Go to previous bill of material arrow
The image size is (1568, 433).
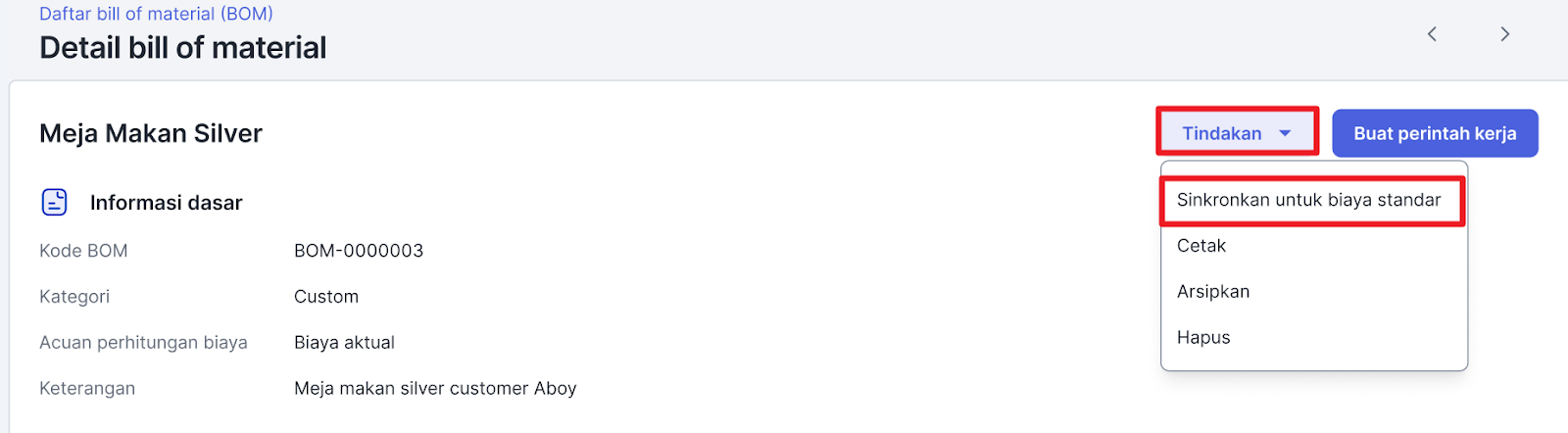(x=1432, y=34)
